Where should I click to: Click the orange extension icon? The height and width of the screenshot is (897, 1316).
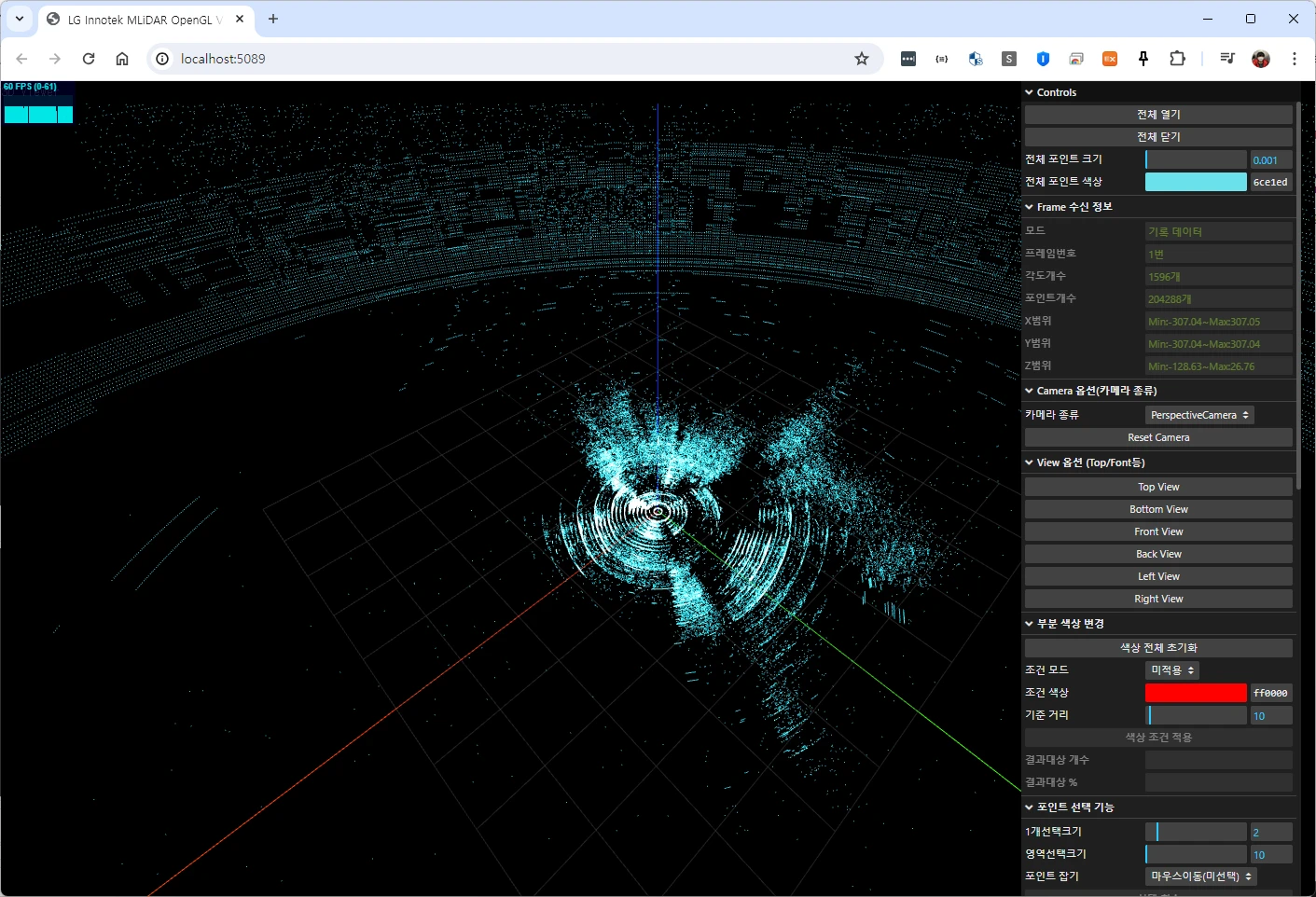point(1110,59)
